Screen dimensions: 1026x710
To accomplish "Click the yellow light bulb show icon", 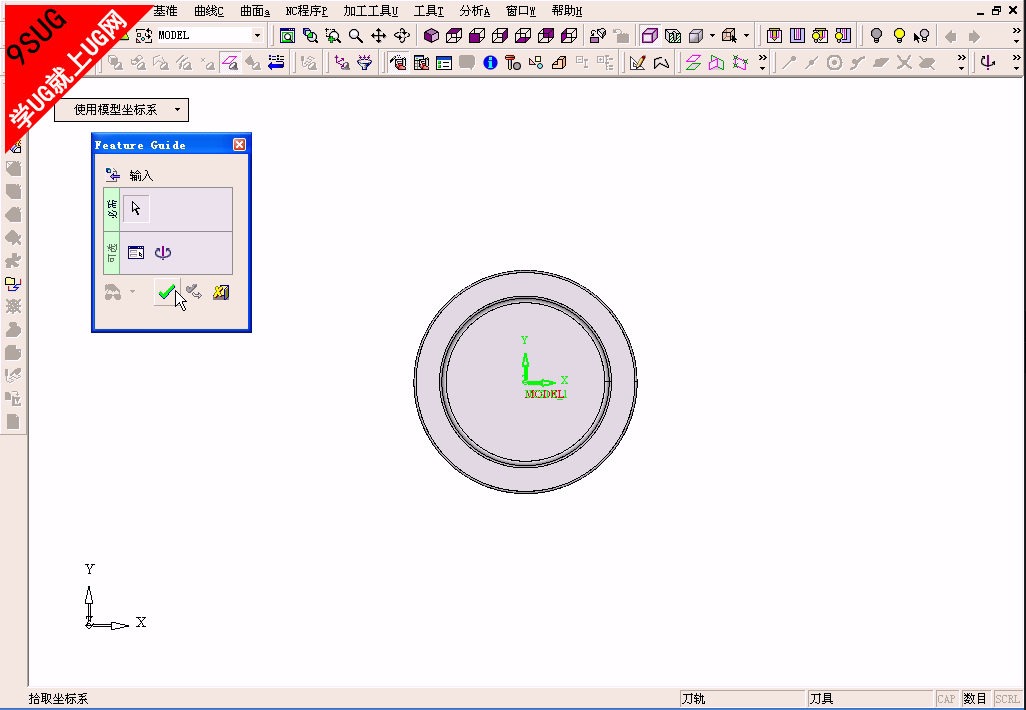I will coord(900,35).
